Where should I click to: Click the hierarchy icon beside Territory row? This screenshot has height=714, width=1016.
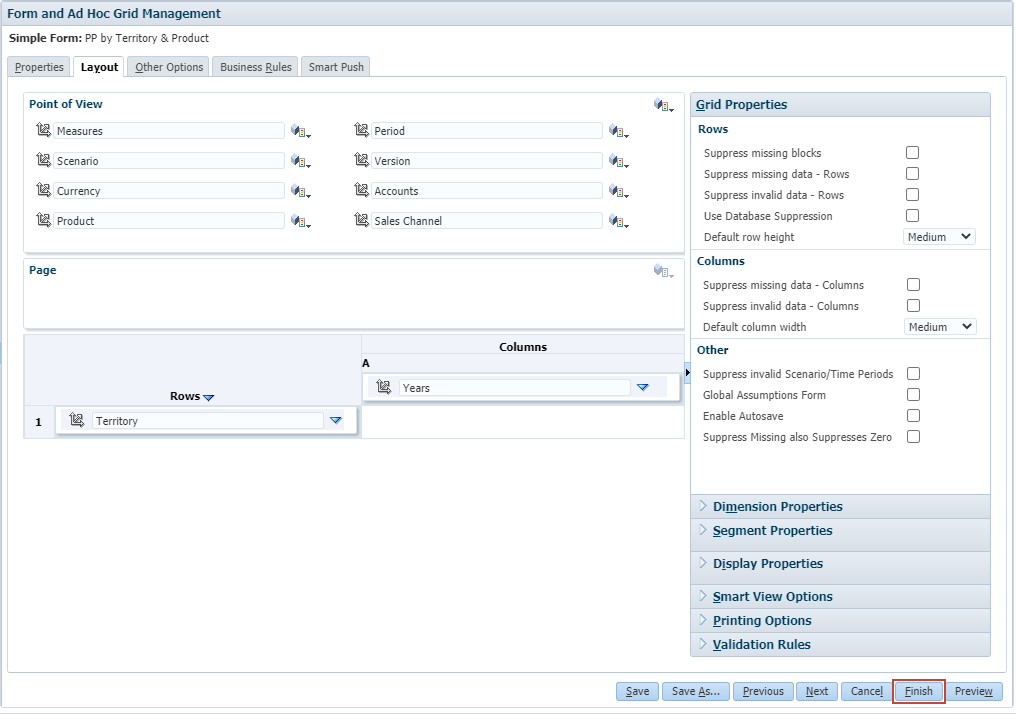click(x=76, y=421)
